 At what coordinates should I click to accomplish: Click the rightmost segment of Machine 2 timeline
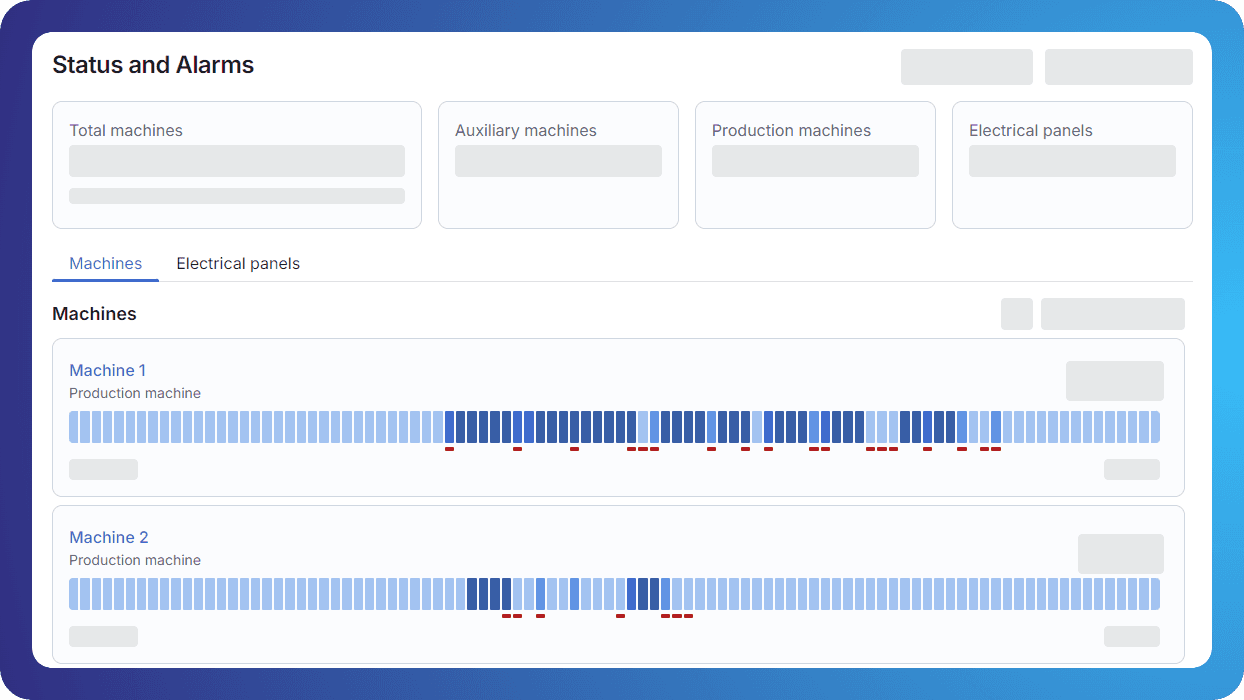point(1155,594)
